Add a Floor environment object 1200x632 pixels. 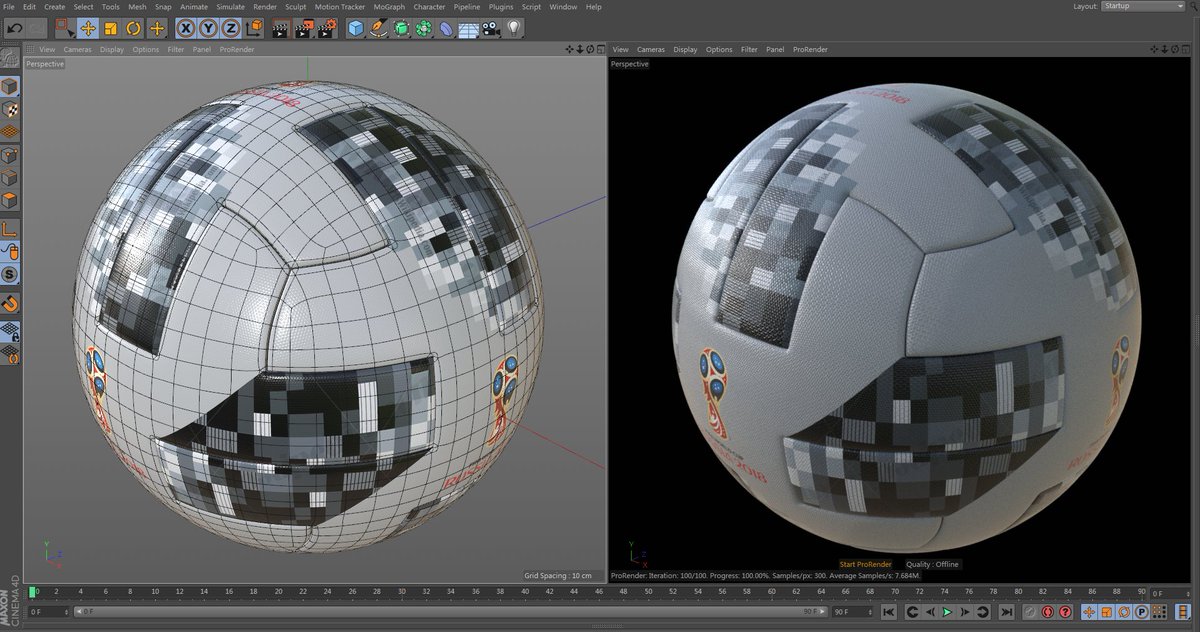(x=468, y=28)
